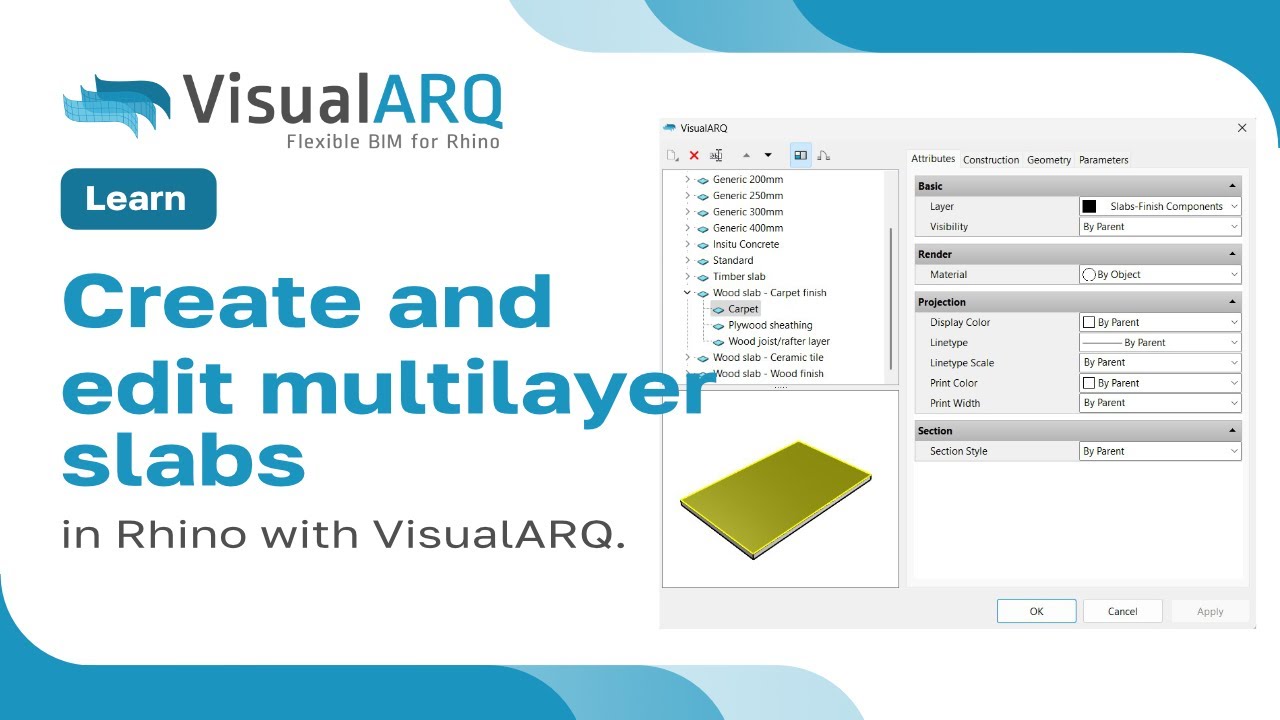This screenshot has height=720, width=1280.
Task: Expand the Generic 200mm slab style
Action: click(687, 180)
